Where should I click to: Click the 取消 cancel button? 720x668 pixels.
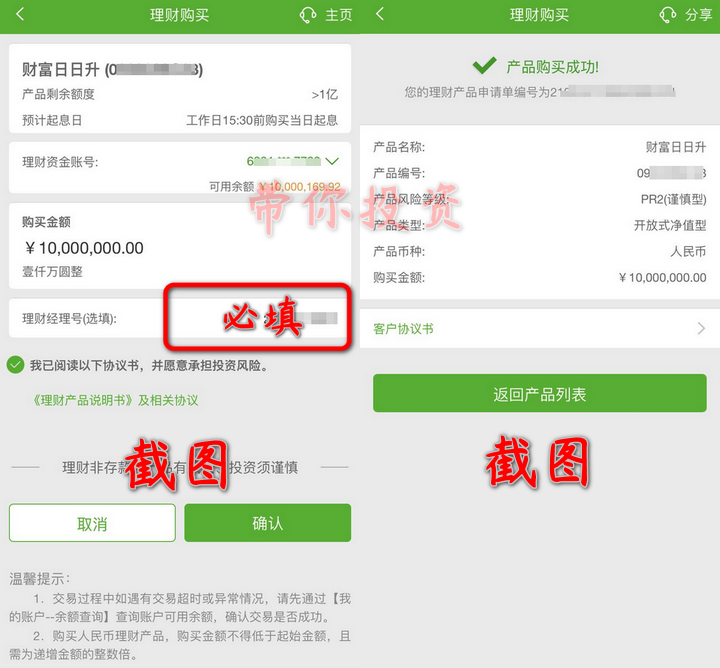(92, 523)
